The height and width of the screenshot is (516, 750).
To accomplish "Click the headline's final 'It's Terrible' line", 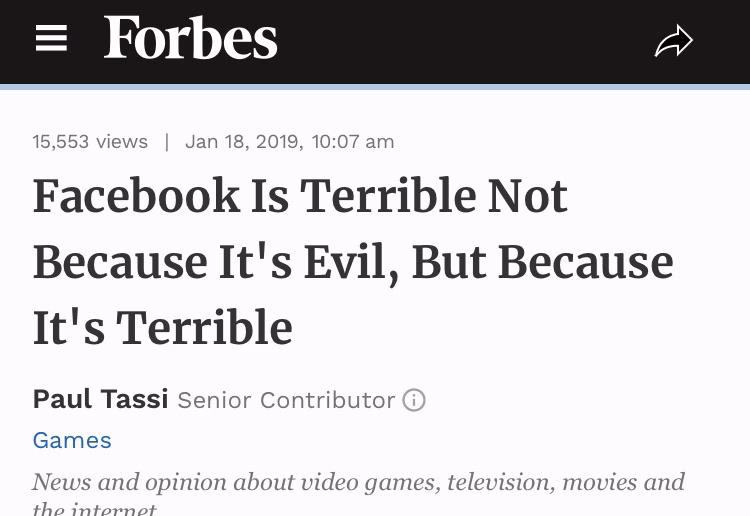I will click(163, 328).
